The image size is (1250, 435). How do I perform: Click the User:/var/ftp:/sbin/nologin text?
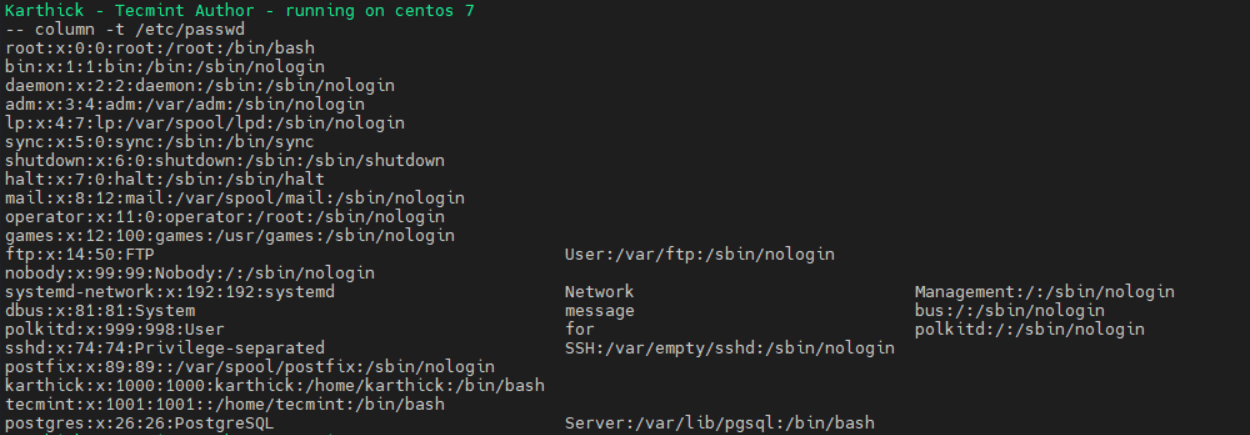click(x=699, y=254)
